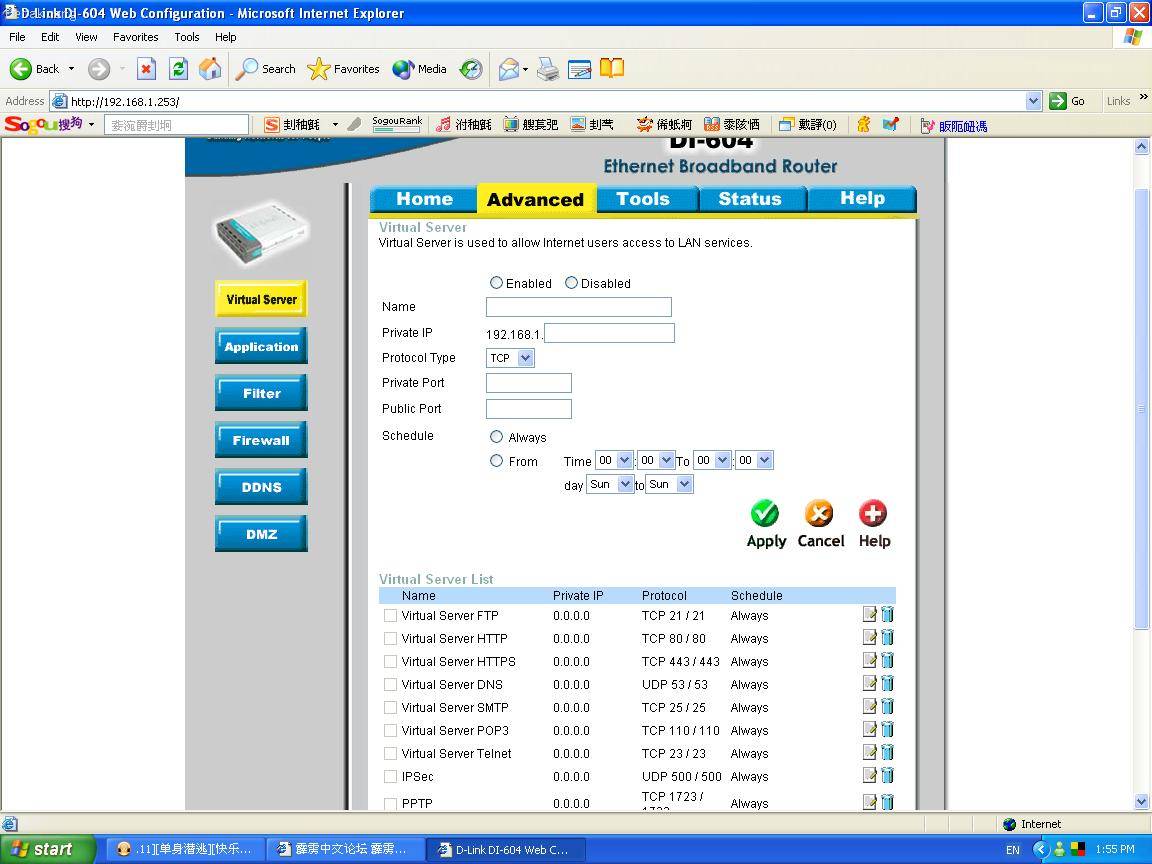The height and width of the screenshot is (864, 1152).
Task: Select the Always schedule option
Action: (x=497, y=436)
